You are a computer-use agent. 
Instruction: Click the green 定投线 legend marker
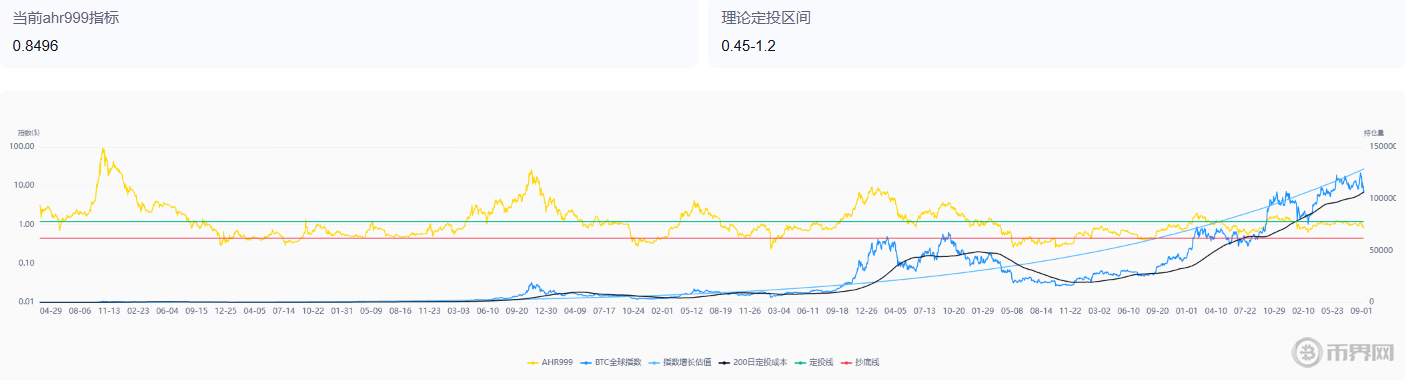pyautogui.click(x=800, y=361)
